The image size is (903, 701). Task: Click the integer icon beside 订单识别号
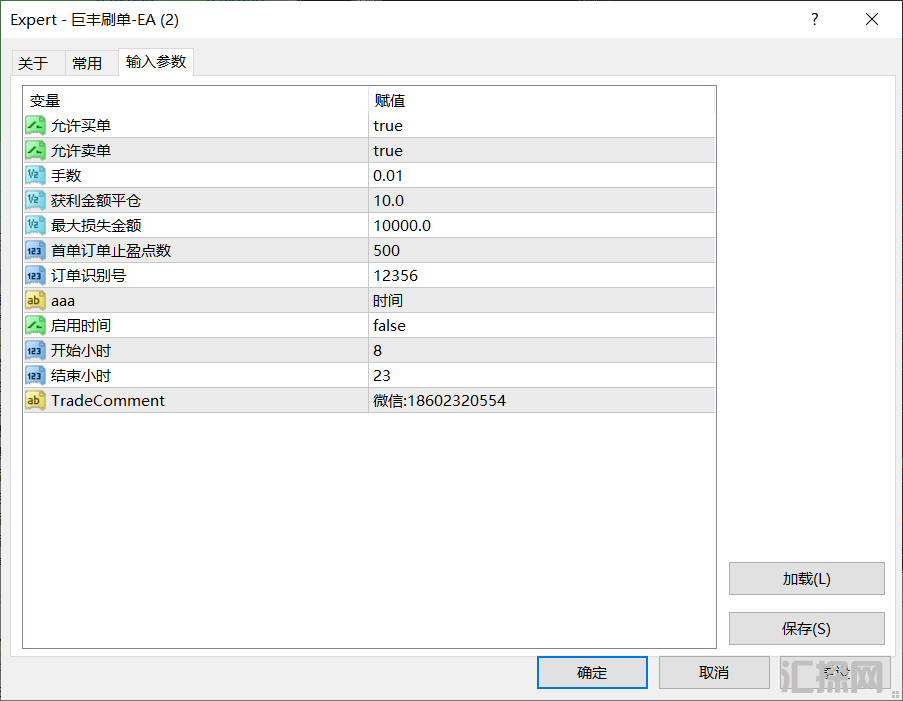(35, 275)
